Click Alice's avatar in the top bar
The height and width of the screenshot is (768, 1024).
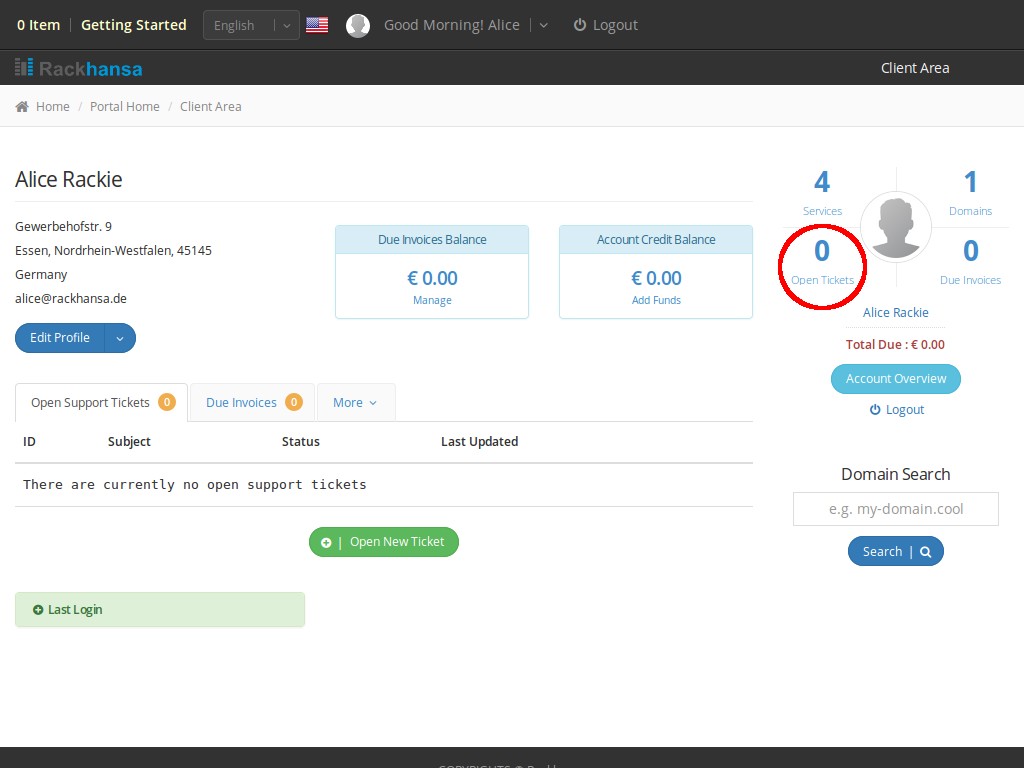[358, 25]
